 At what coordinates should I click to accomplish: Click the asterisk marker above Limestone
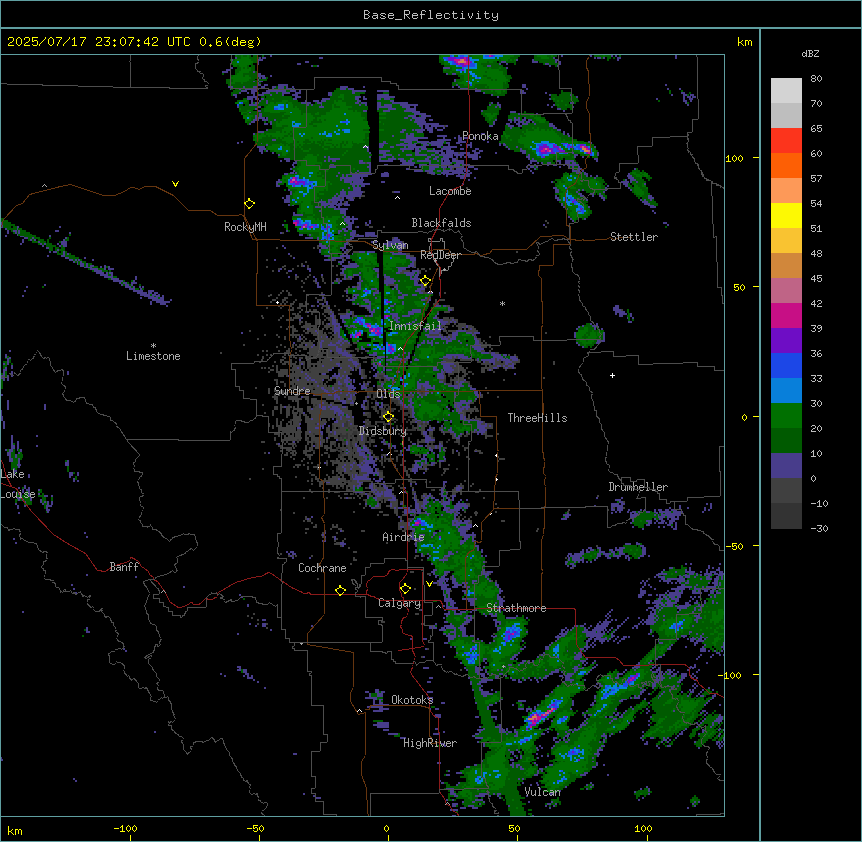153,346
